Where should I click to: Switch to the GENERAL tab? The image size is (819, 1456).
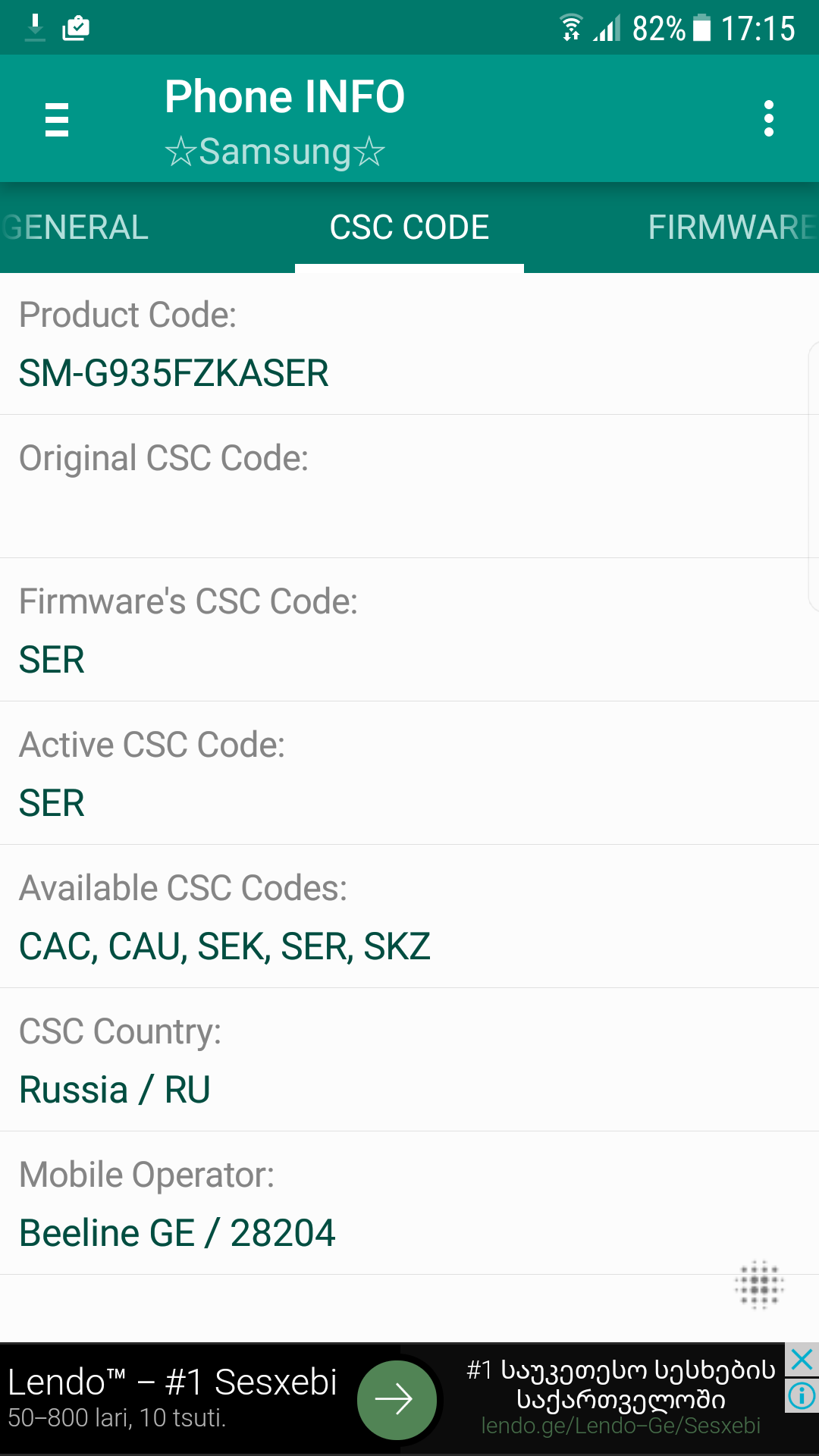pos(76,227)
